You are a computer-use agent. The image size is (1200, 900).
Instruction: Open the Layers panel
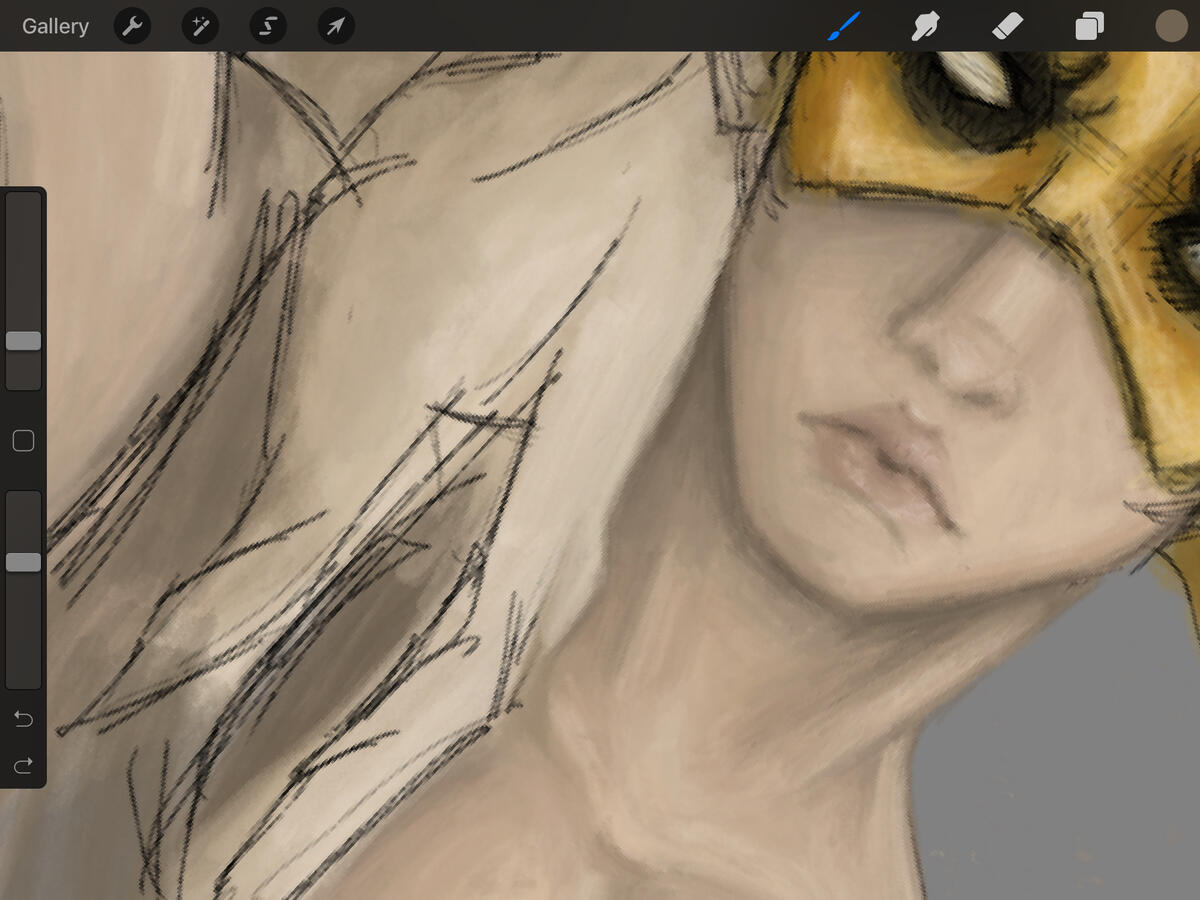click(x=1089, y=26)
